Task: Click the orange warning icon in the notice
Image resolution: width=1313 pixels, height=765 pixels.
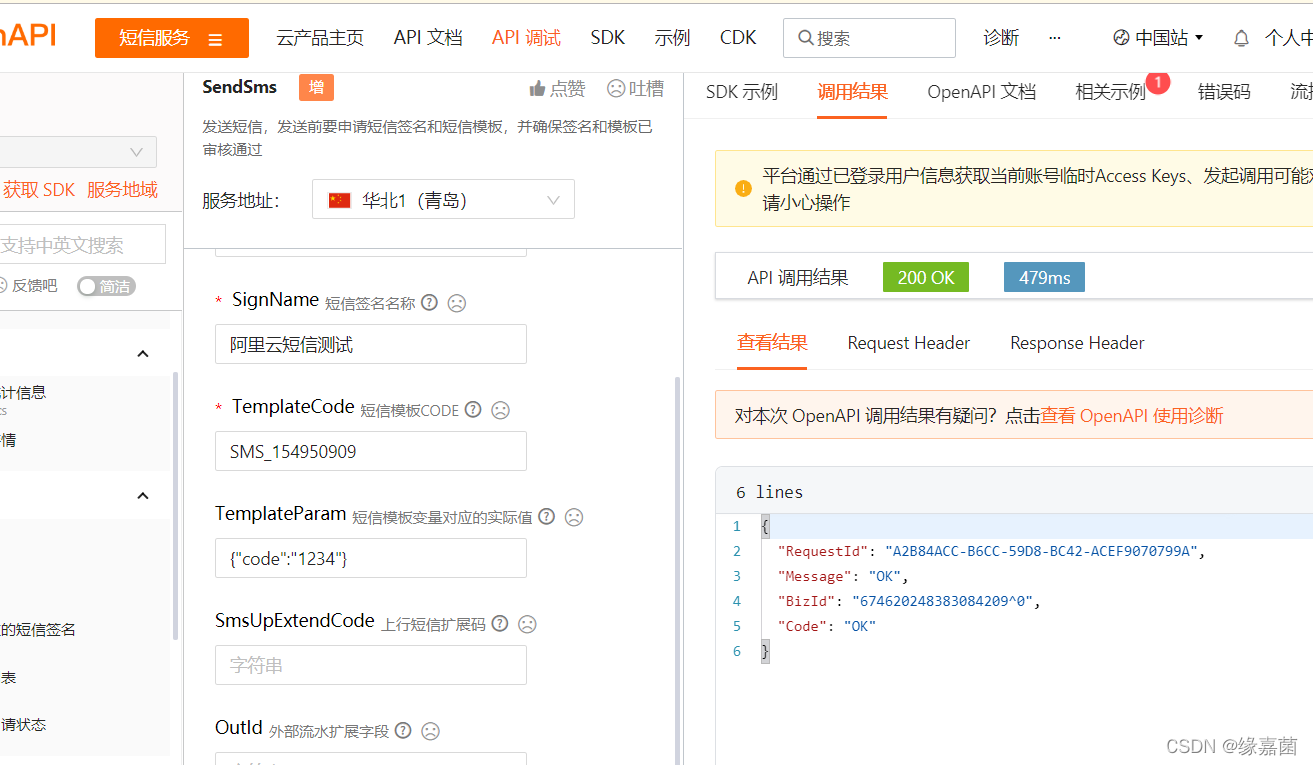Action: (743, 188)
